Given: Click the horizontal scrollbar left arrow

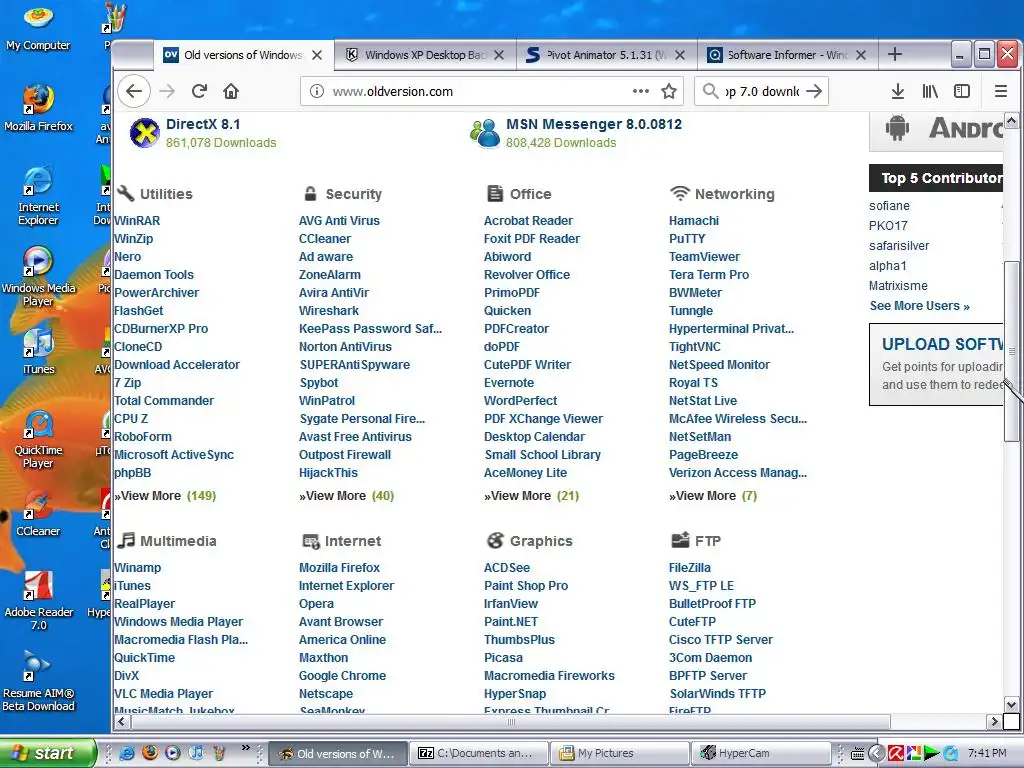Looking at the screenshot, I should click(121, 722).
